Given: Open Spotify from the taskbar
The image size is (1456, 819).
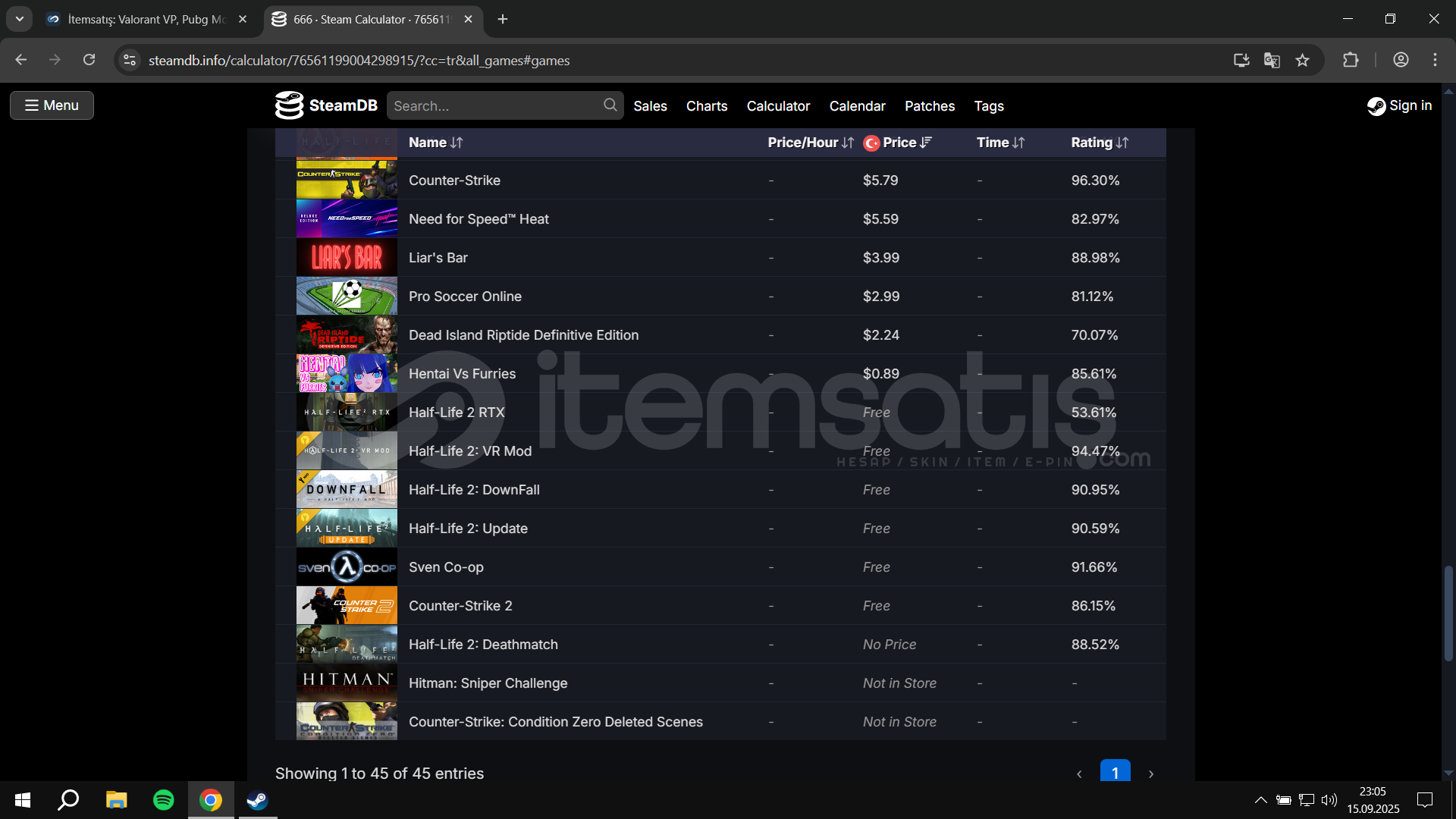Looking at the screenshot, I should click(164, 800).
